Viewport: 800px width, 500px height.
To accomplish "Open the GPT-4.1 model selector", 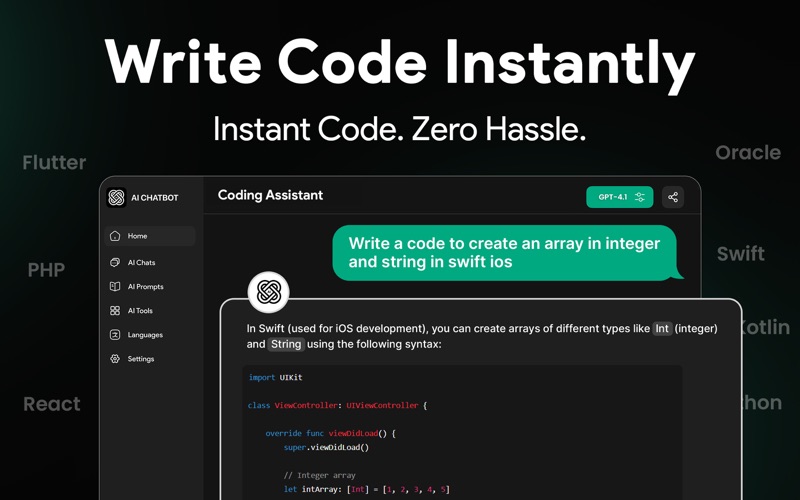I will pyautogui.click(x=619, y=197).
